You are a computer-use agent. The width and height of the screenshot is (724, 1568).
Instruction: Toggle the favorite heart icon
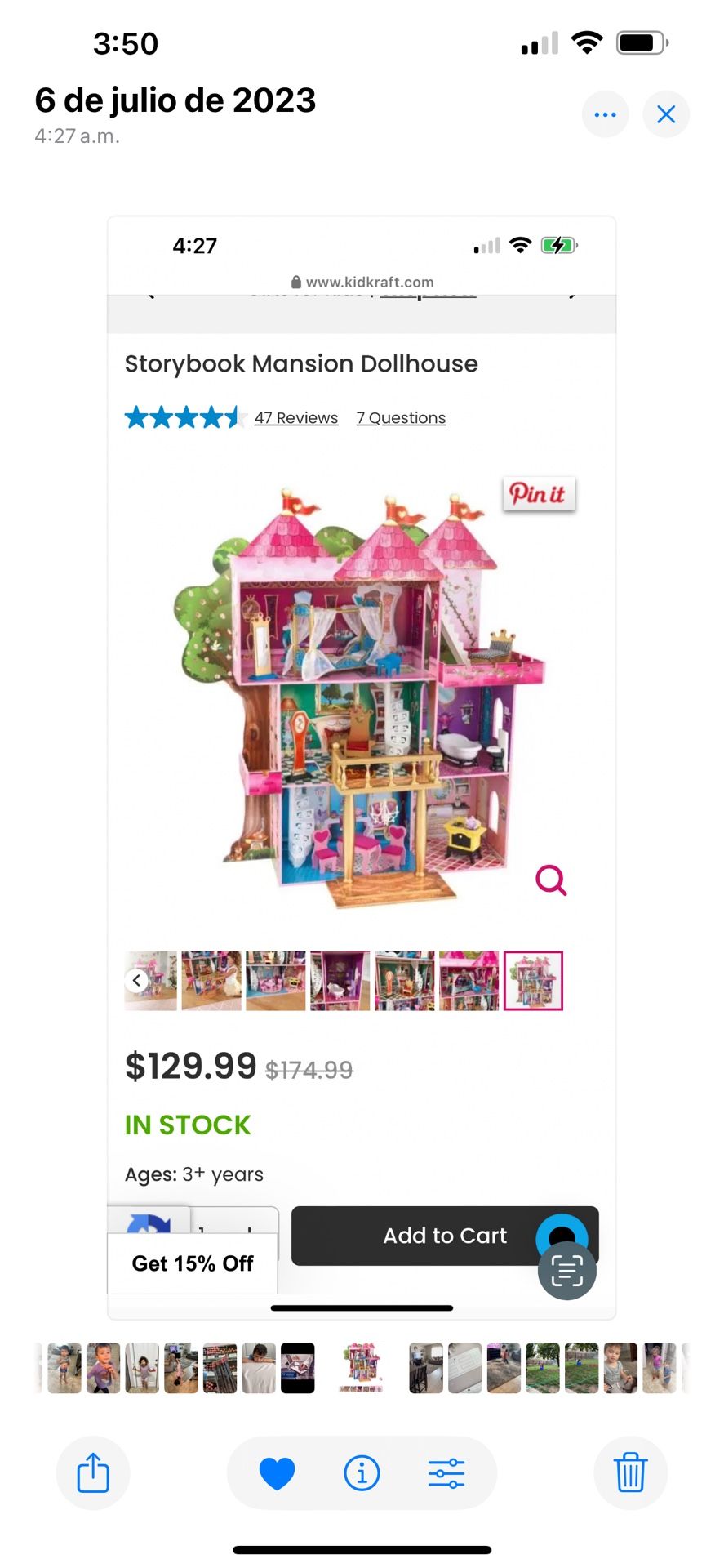tap(277, 1473)
